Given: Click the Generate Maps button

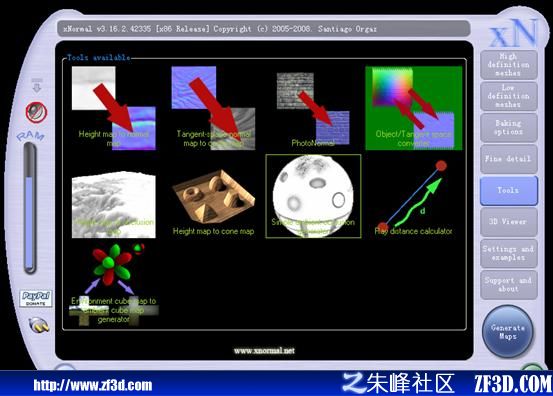Looking at the screenshot, I should [508, 331].
